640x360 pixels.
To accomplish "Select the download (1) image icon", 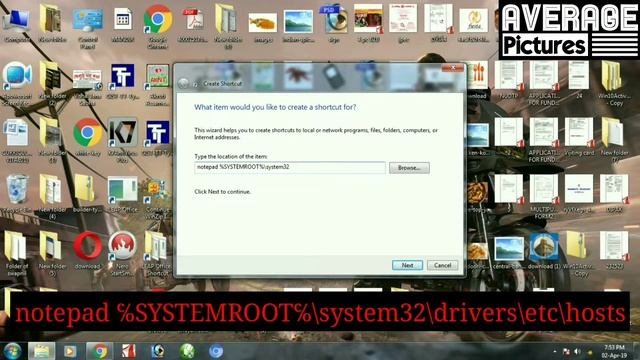I will coord(544,251).
